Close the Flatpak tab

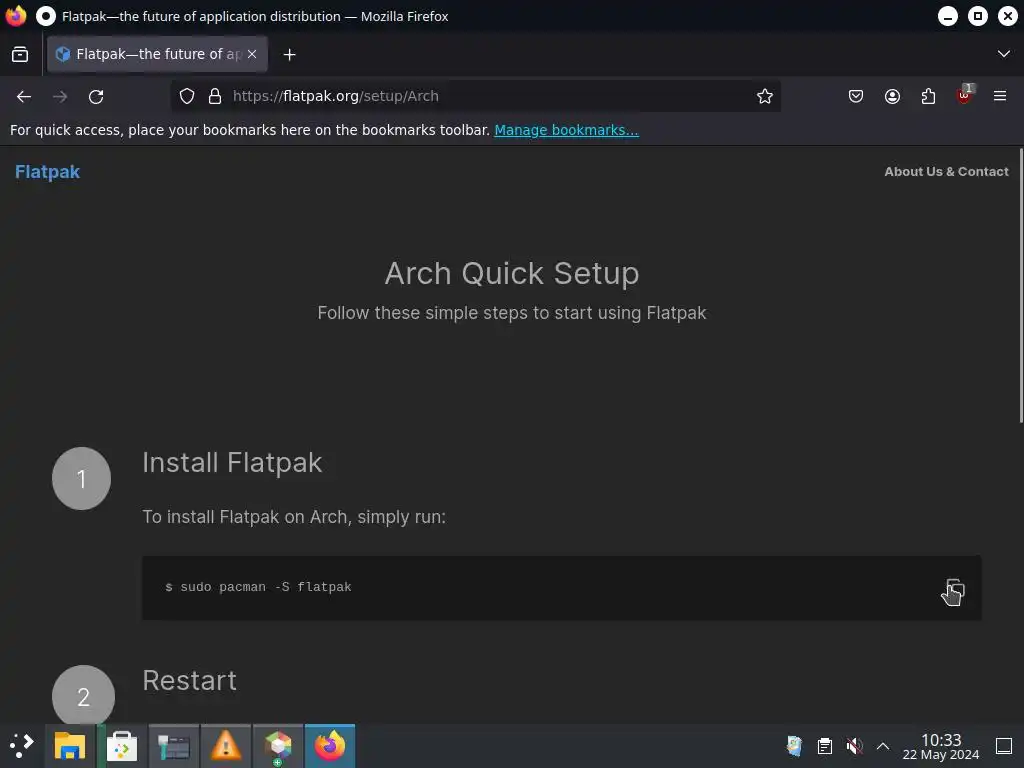(252, 54)
